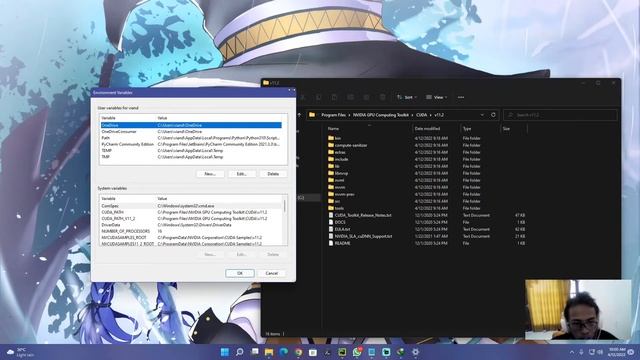The image size is (640, 360).
Task: Select the NVCUDASAMPLES_ROOT system variable
Action: tap(191, 238)
